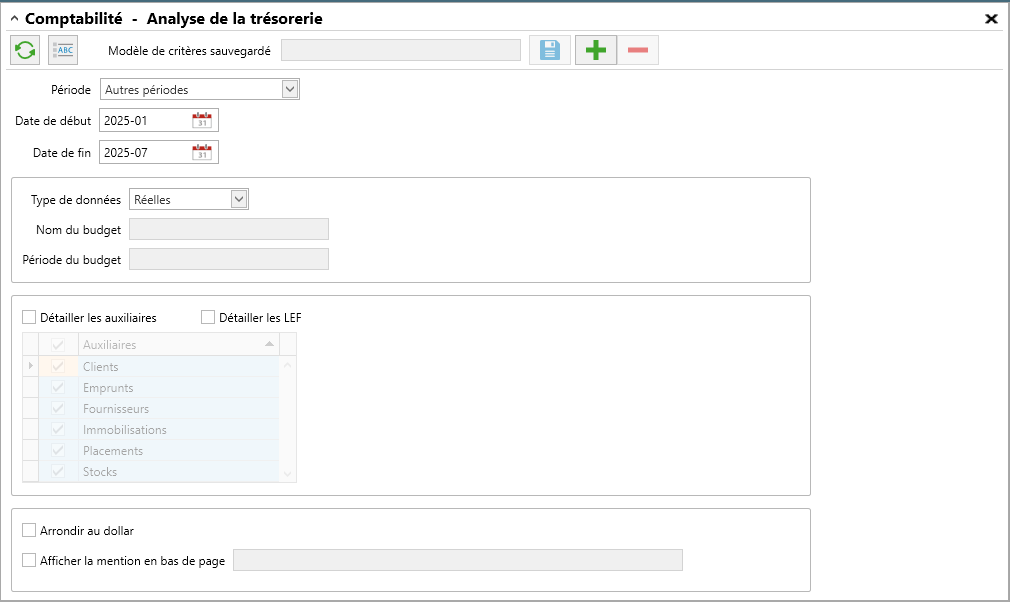Select the Fournisseurs row in the list

pos(158,408)
